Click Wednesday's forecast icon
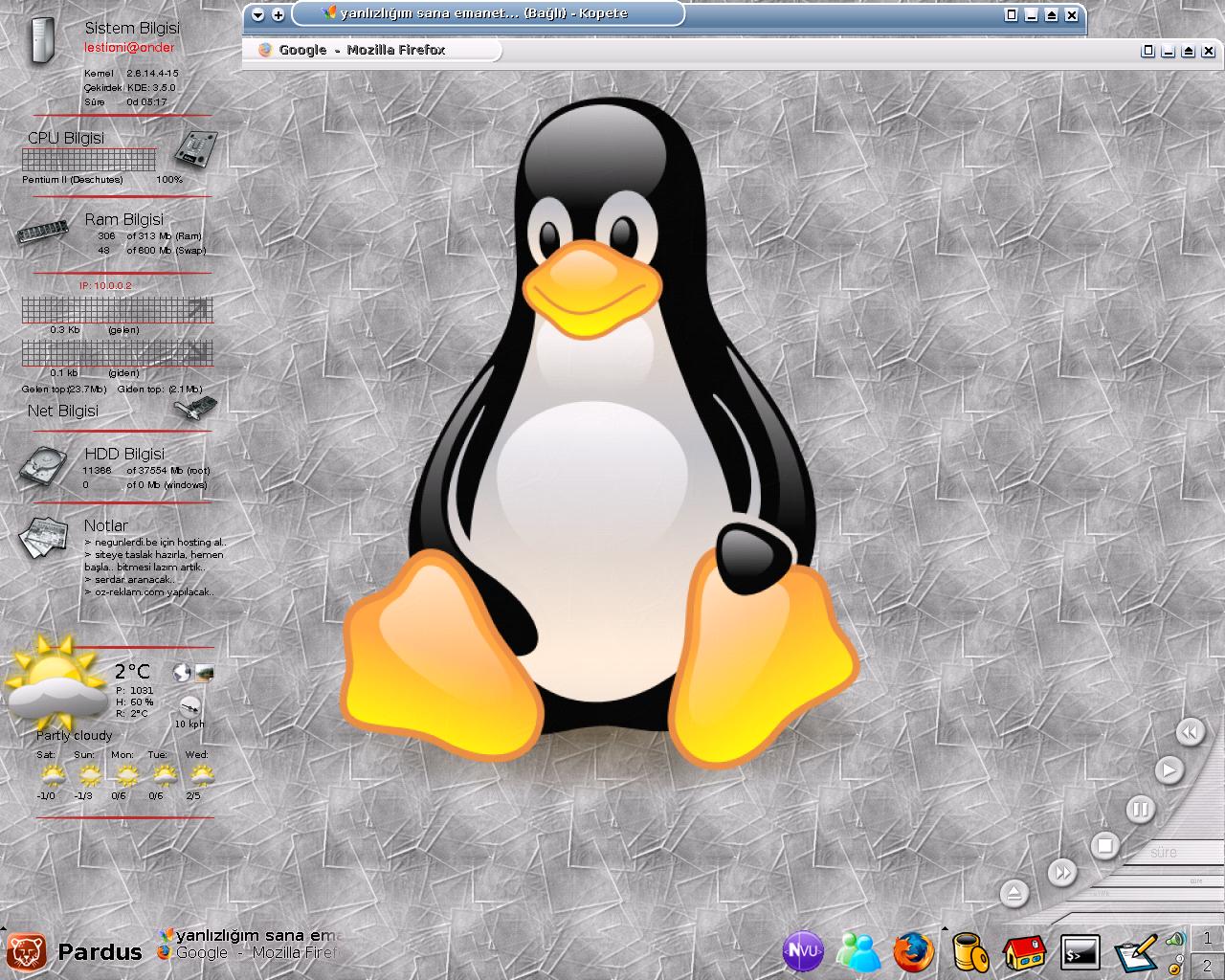The width and height of the screenshot is (1225, 980). (200, 774)
